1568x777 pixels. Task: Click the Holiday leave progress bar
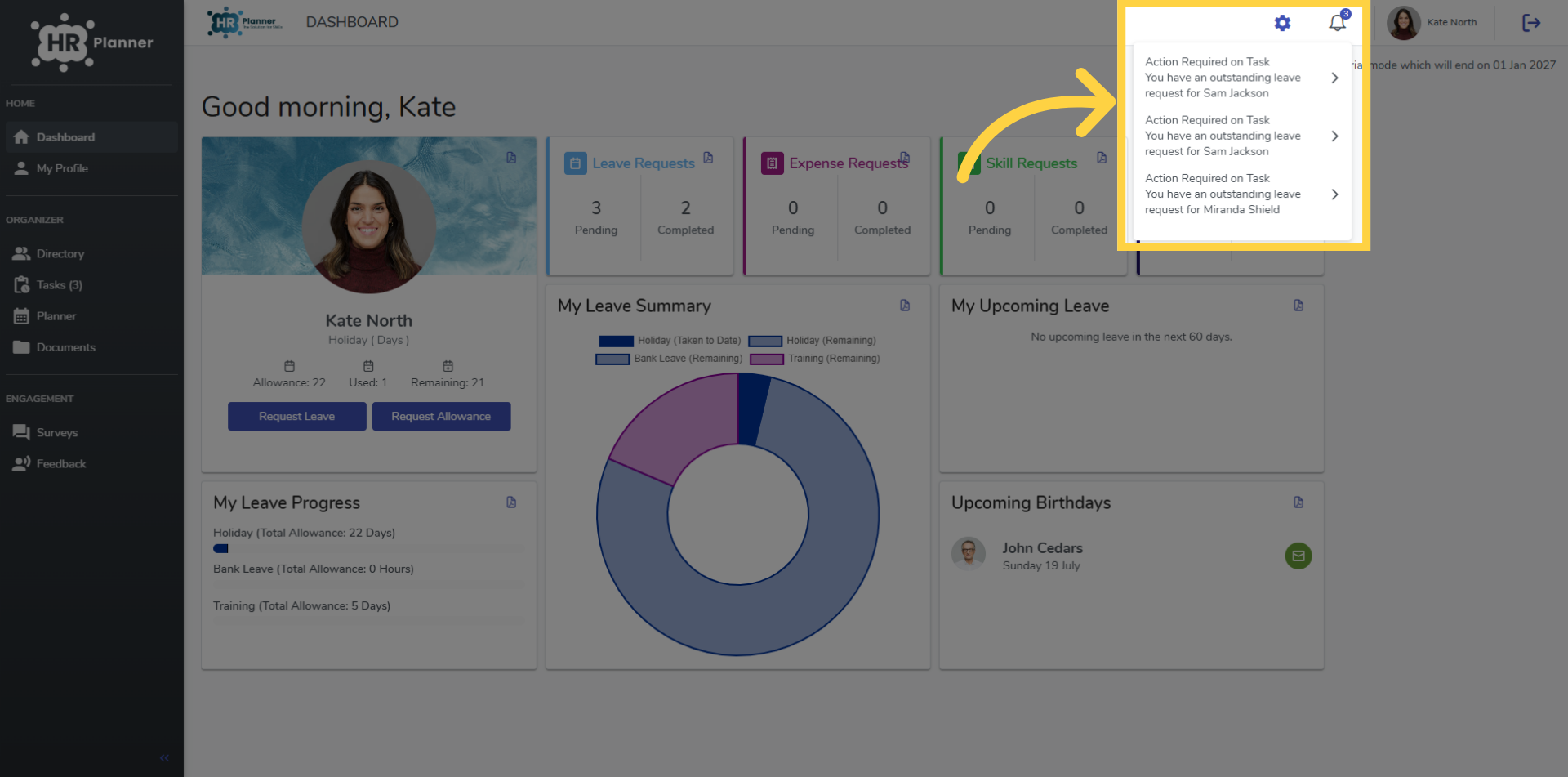(x=368, y=549)
